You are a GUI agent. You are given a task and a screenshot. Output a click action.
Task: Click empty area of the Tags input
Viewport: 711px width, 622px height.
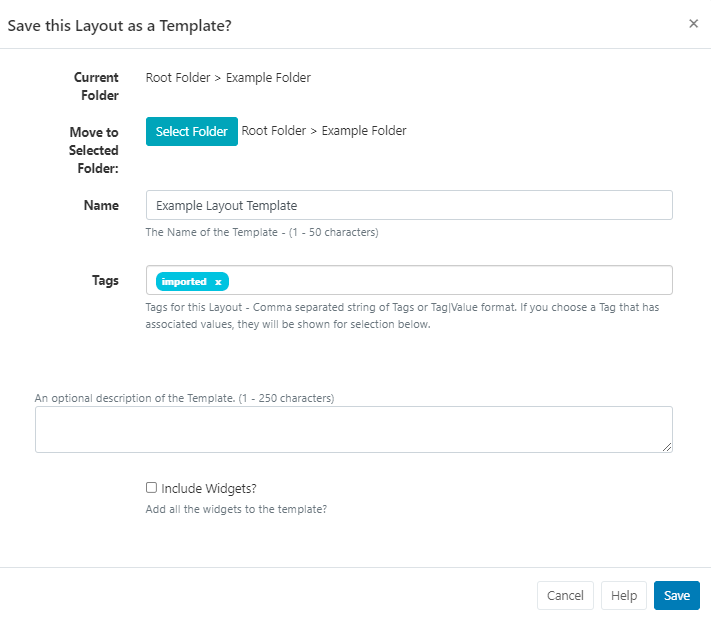pos(450,281)
